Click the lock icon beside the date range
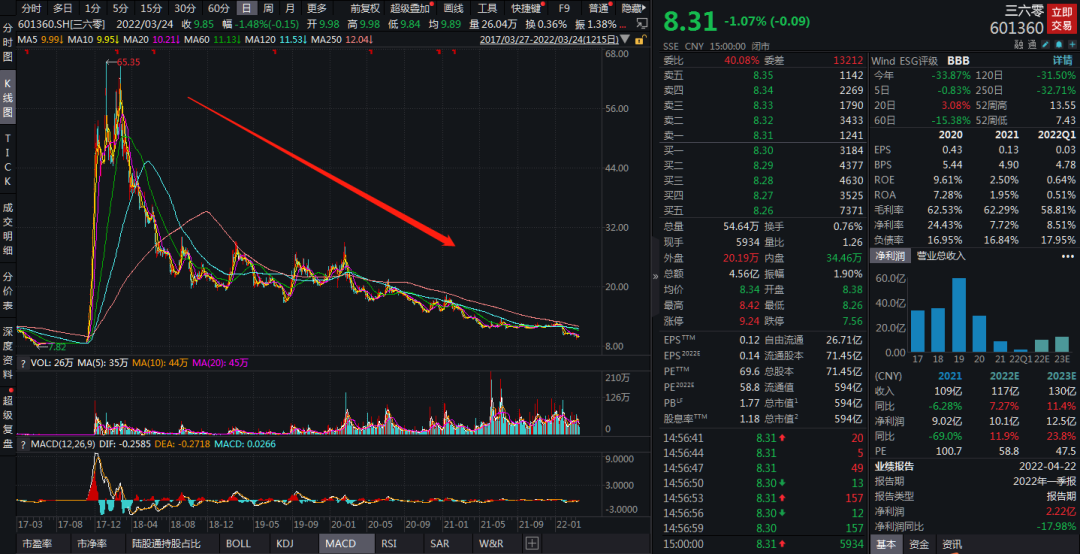Viewport: 1080px width, 554px height. click(639, 40)
